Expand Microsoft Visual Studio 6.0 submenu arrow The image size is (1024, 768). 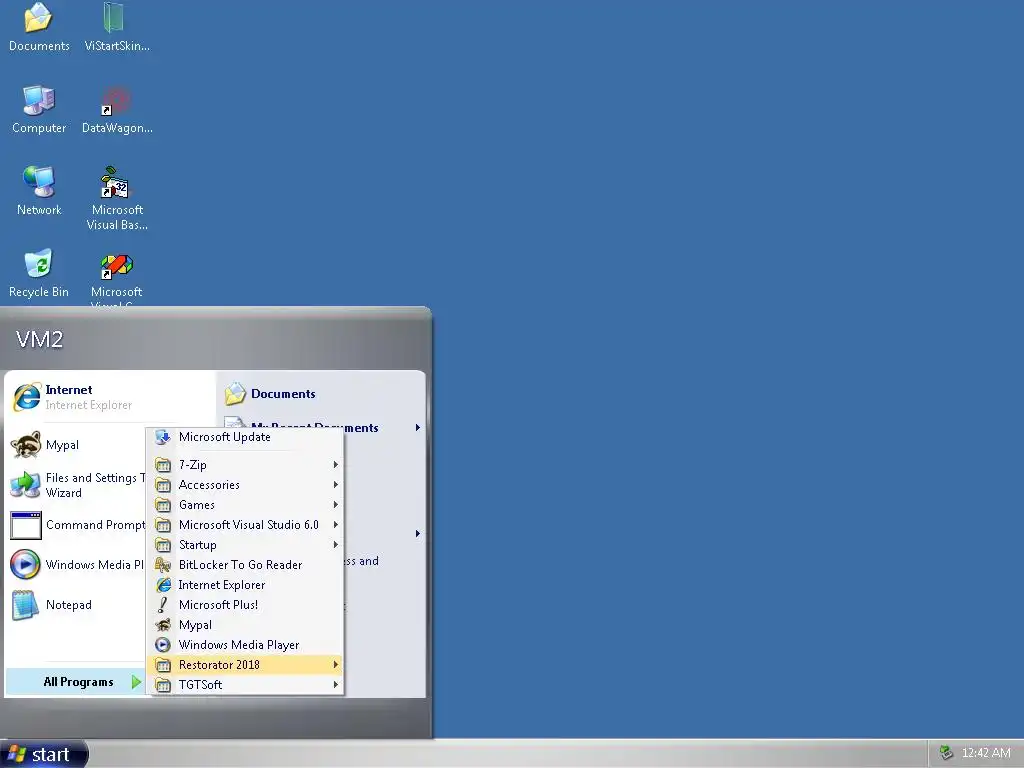(336, 524)
